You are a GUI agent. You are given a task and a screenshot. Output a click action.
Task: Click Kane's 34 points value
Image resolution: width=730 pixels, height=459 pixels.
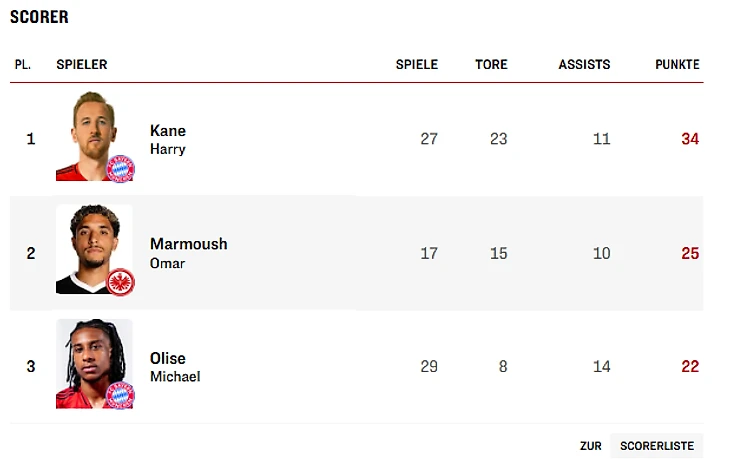coord(690,139)
